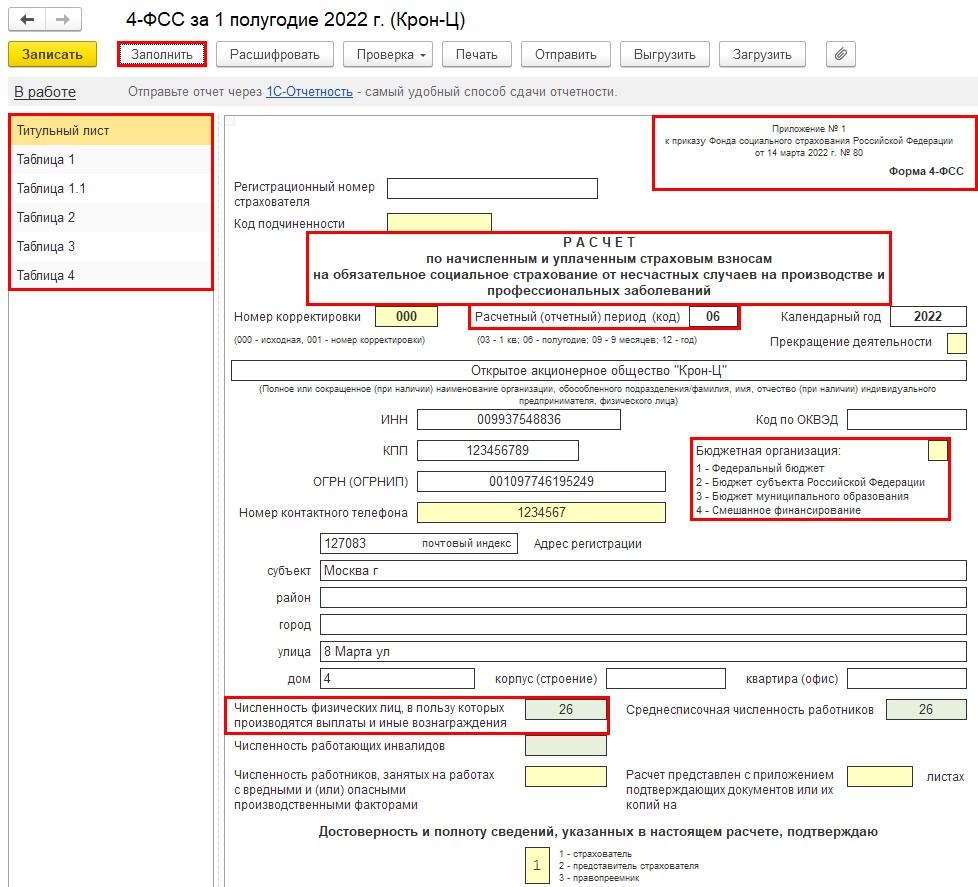Click the Печать button
The height and width of the screenshot is (887, 978).
point(477,54)
